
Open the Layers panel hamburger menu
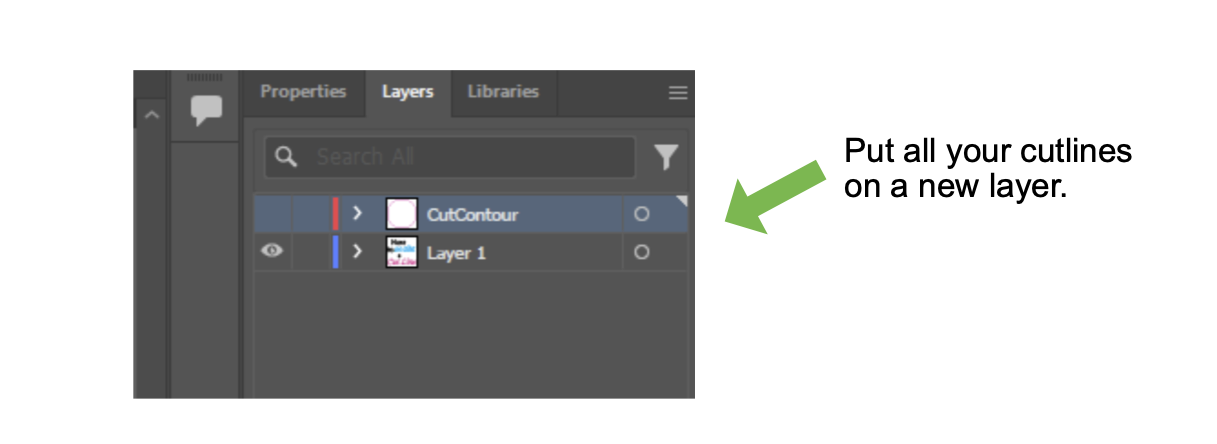point(678,93)
